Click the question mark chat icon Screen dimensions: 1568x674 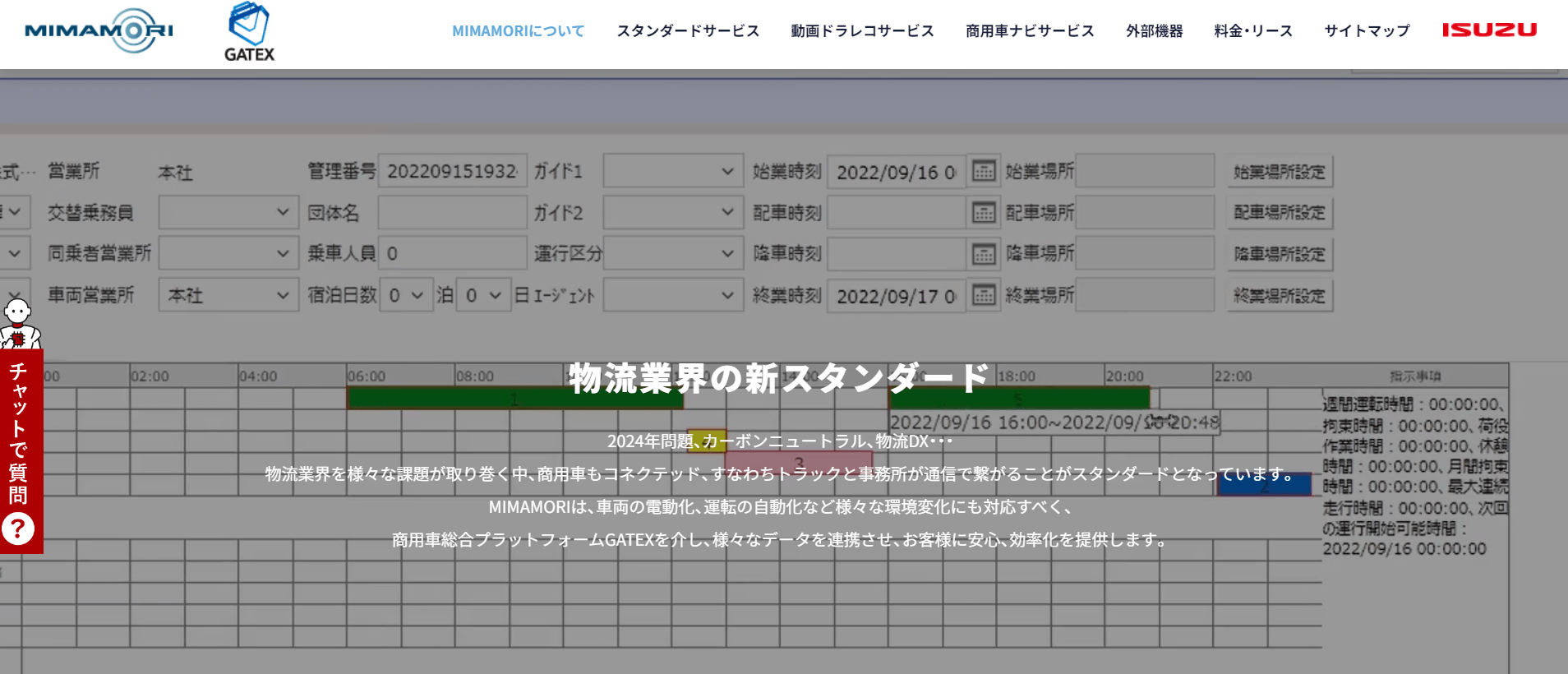18,529
